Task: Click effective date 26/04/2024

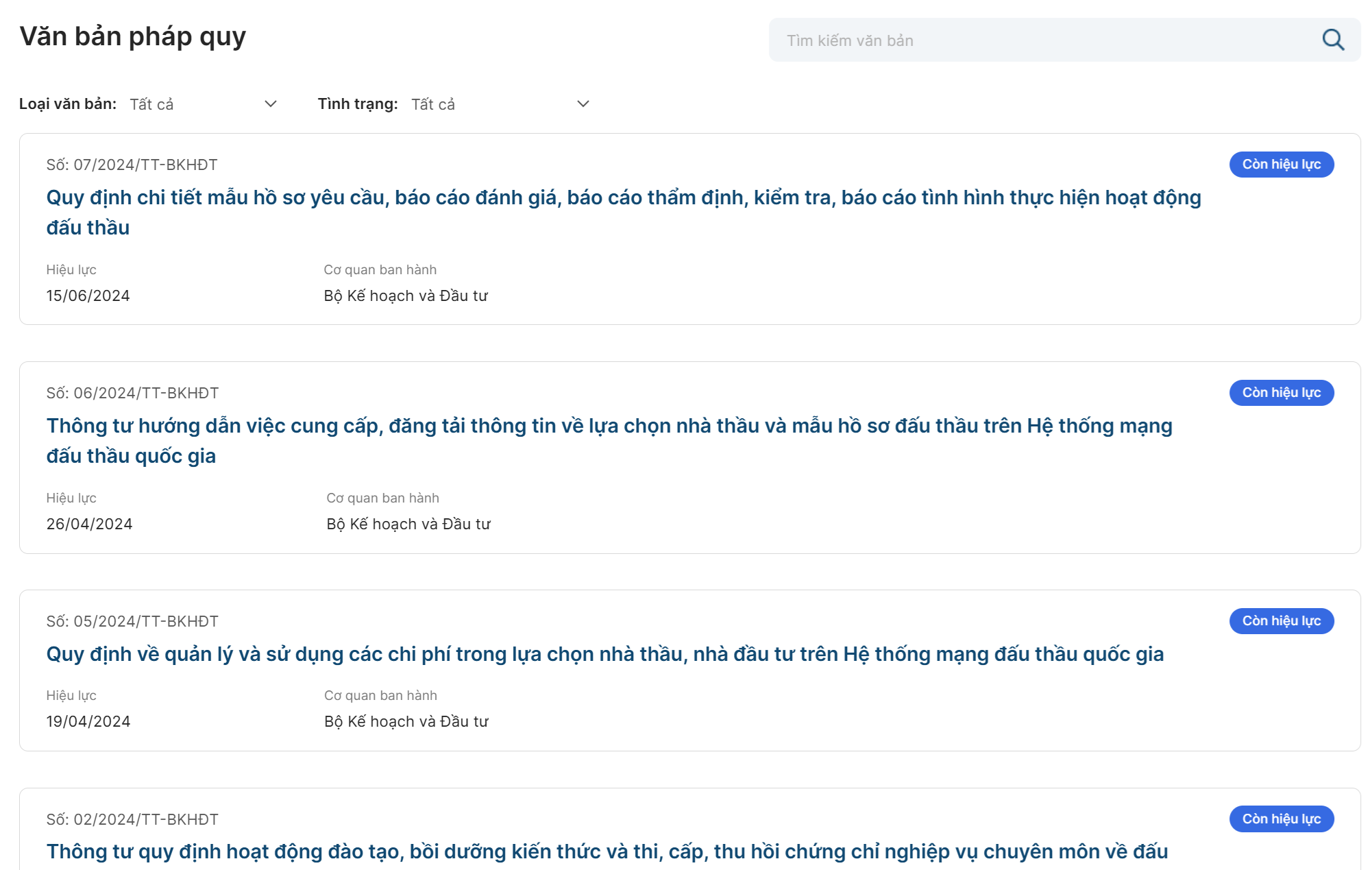Action: click(x=89, y=524)
